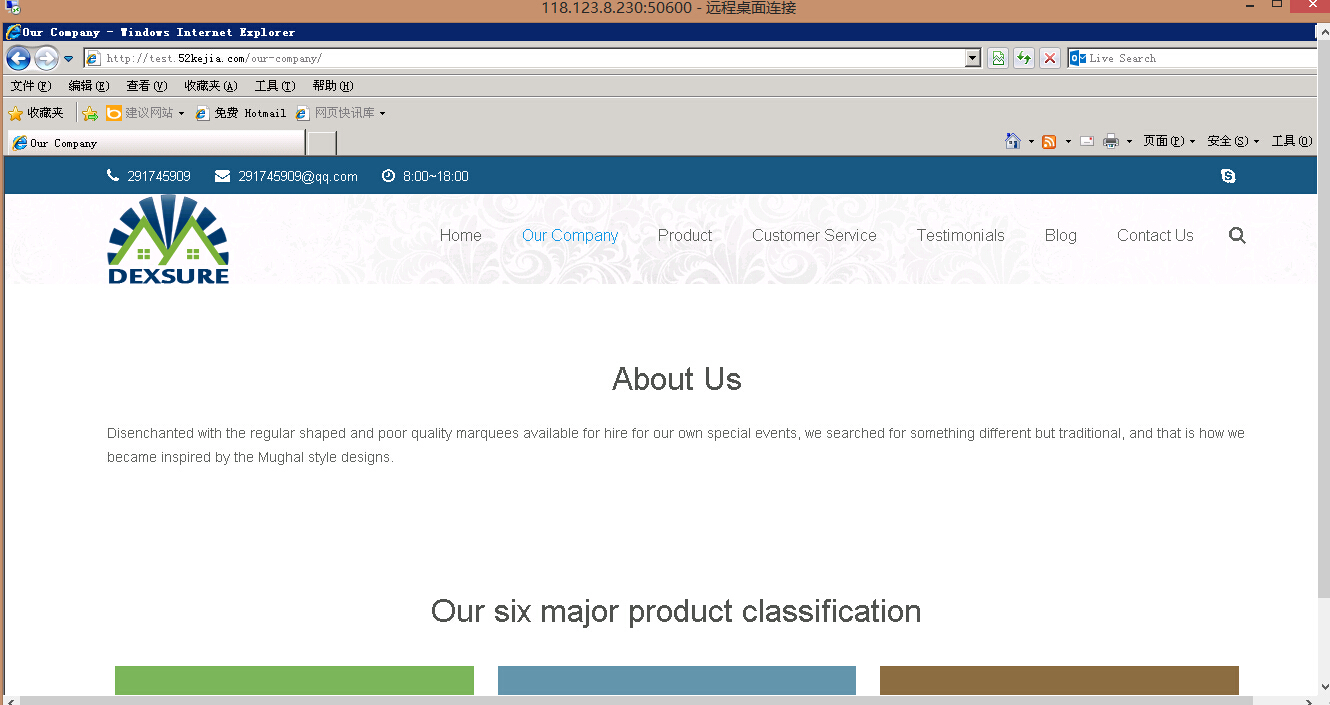1330x705 pixels.
Task: Click the orange RSS feeds icon
Action: pyautogui.click(x=1049, y=141)
